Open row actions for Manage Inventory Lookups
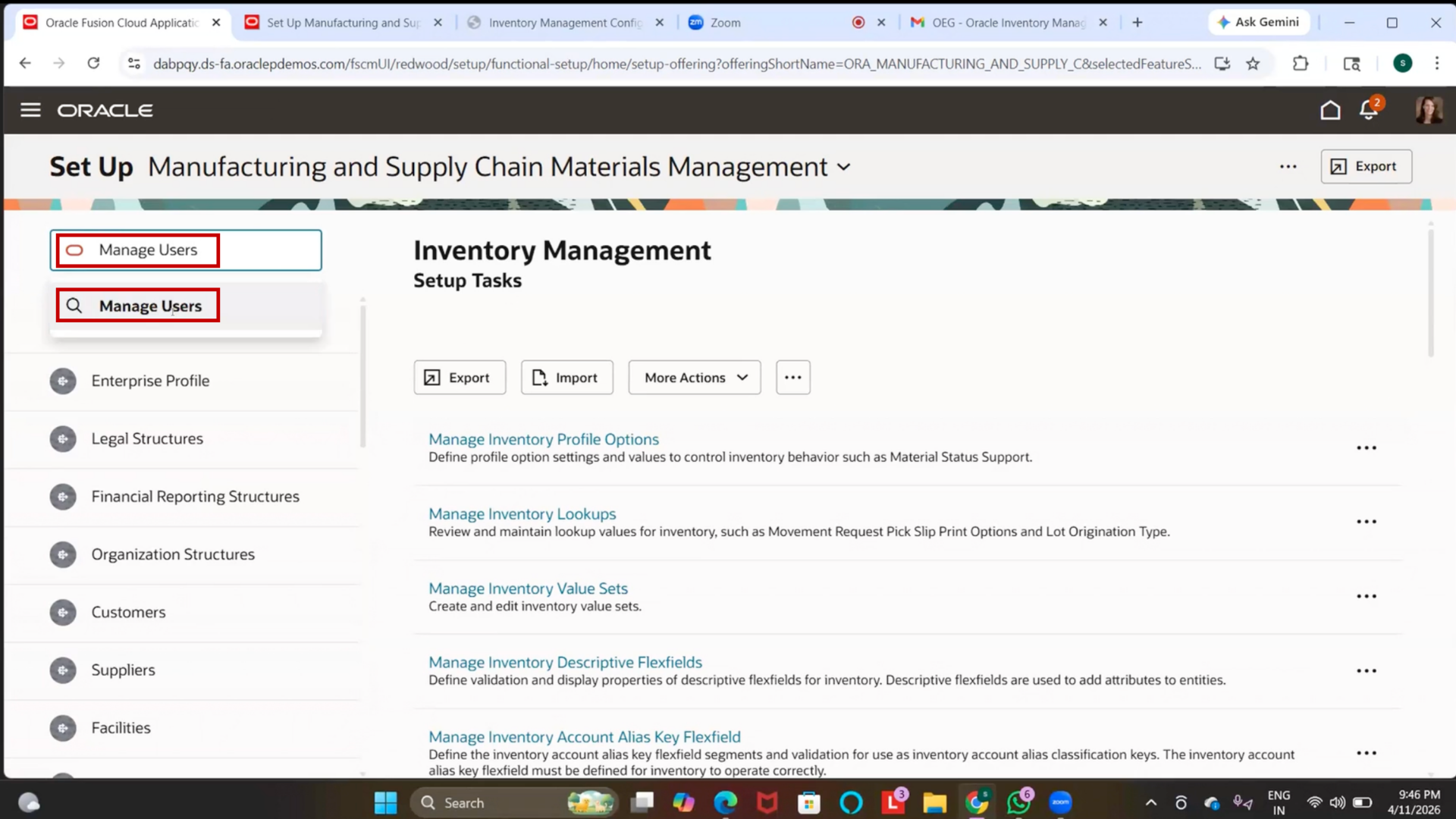Screen dimensions: 1456x819 (x=1366, y=522)
